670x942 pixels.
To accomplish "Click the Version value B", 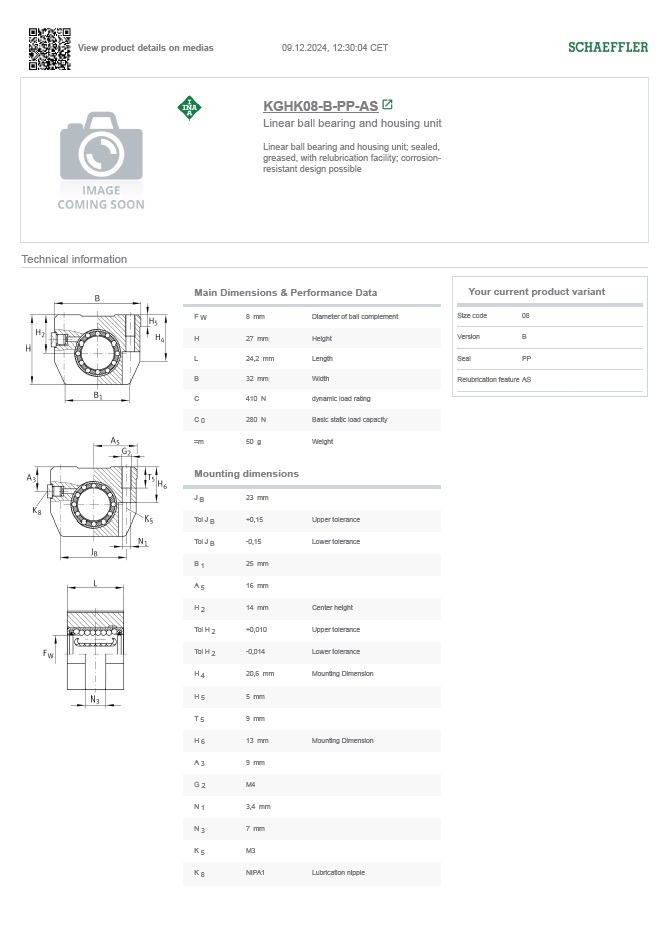I will (524, 337).
